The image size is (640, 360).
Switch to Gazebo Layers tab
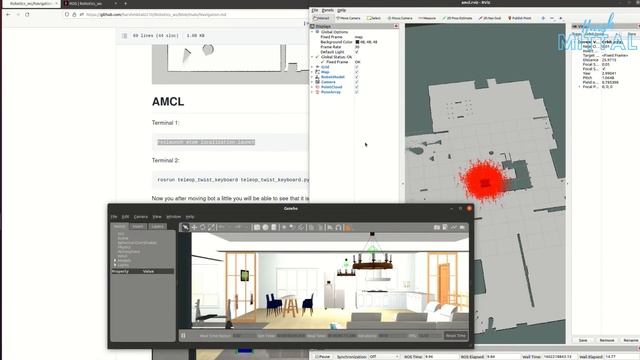coord(158,227)
